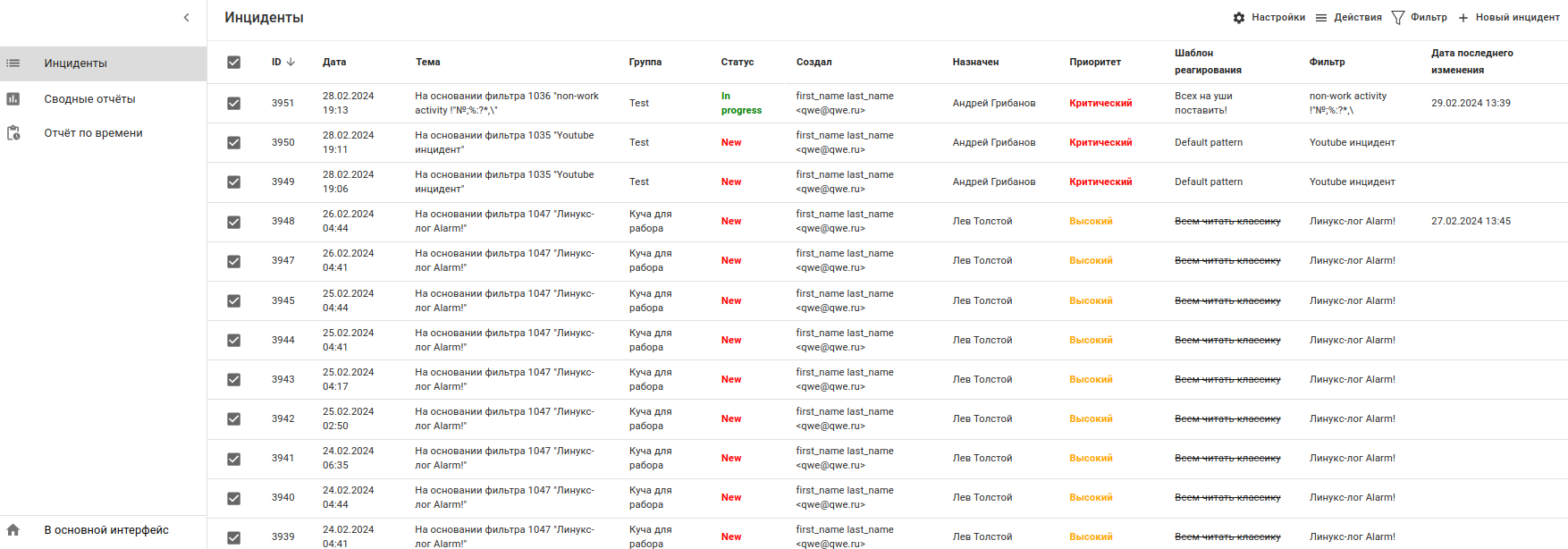Open settings via the gear icon
The width and height of the screenshot is (1568, 549).
pyautogui.click(x=1239, y=18)
